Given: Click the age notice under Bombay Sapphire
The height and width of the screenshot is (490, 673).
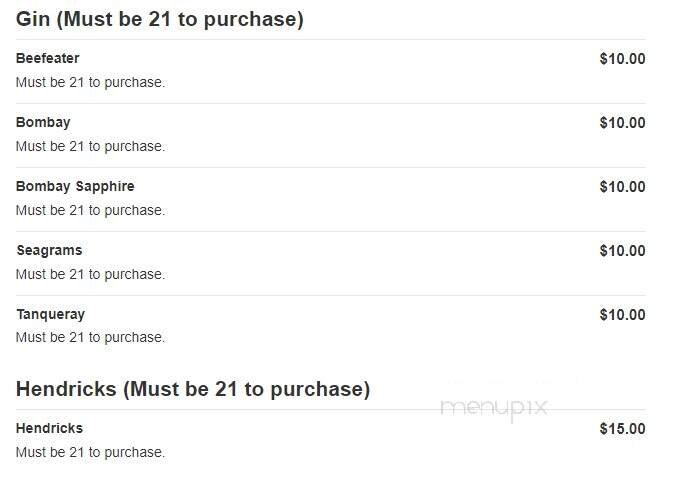Looking at the screenshot, I should click(x=90, y=210).
